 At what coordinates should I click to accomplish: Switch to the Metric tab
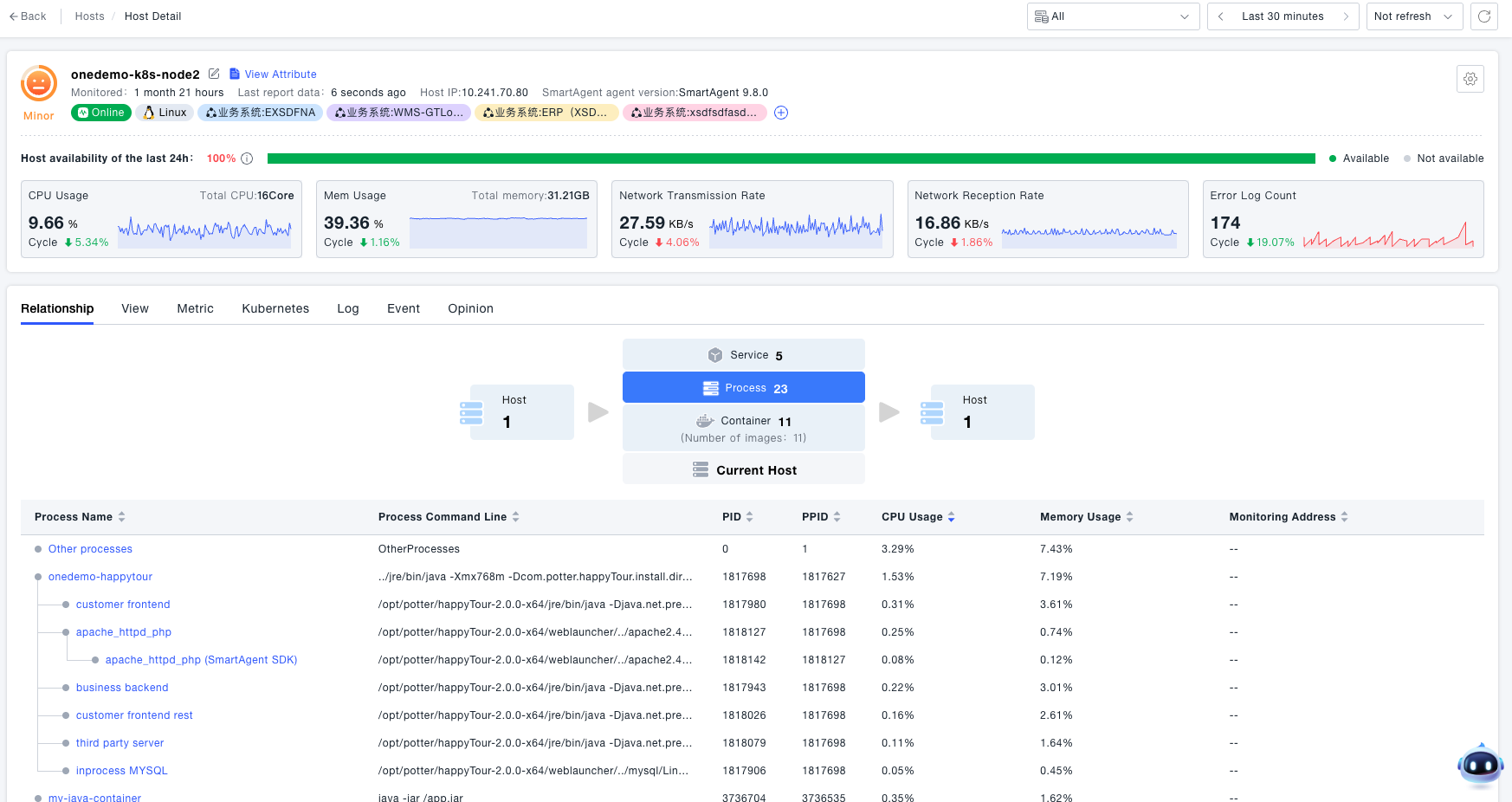coord(195,308)
